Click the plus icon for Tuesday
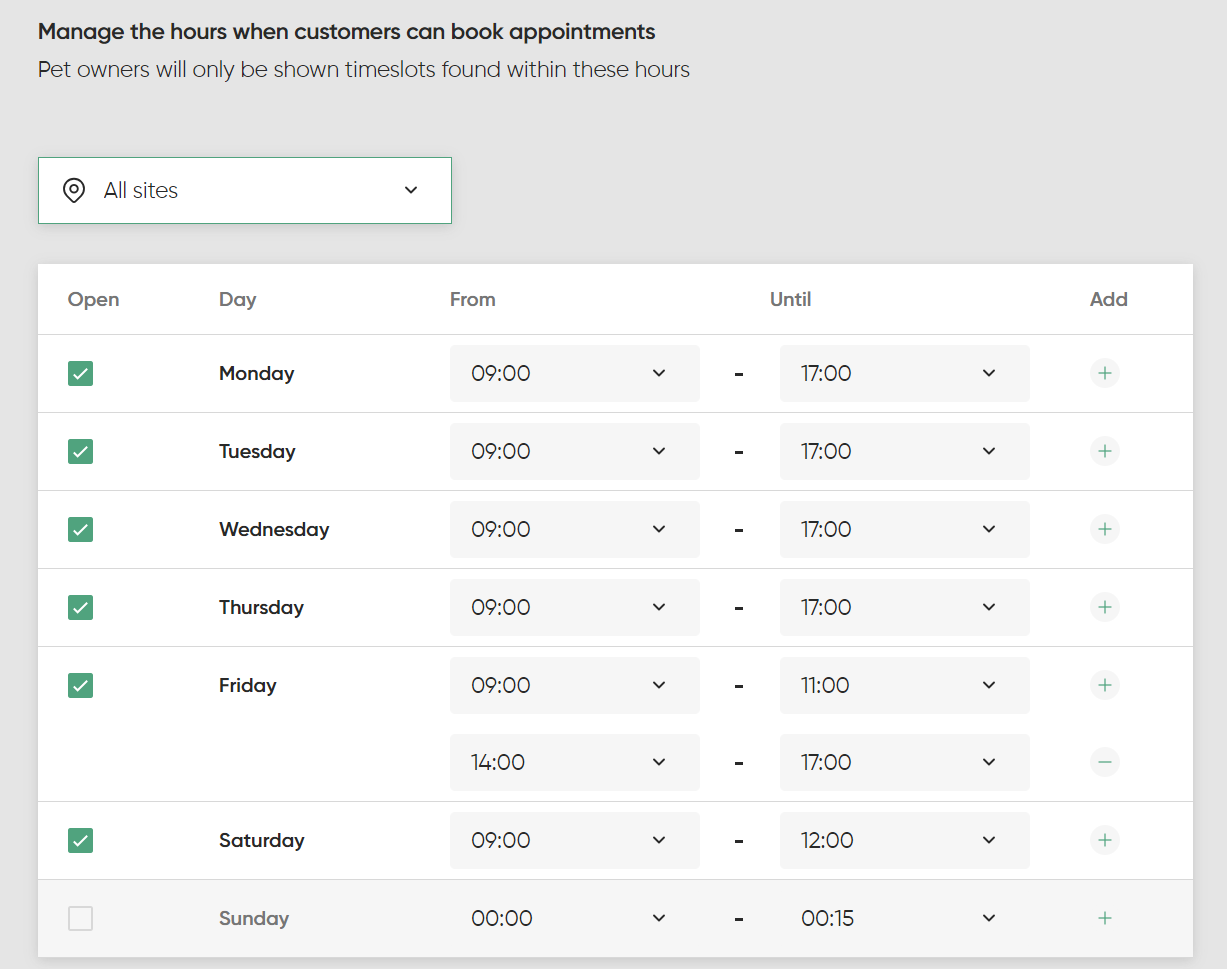Viewport: 1227px width, 969px height. [x=1104, y=452]
